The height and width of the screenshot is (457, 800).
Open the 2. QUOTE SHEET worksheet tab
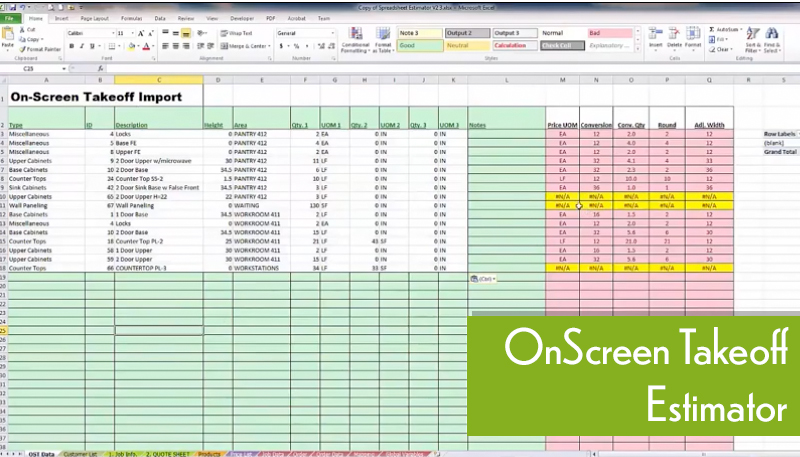167,453
